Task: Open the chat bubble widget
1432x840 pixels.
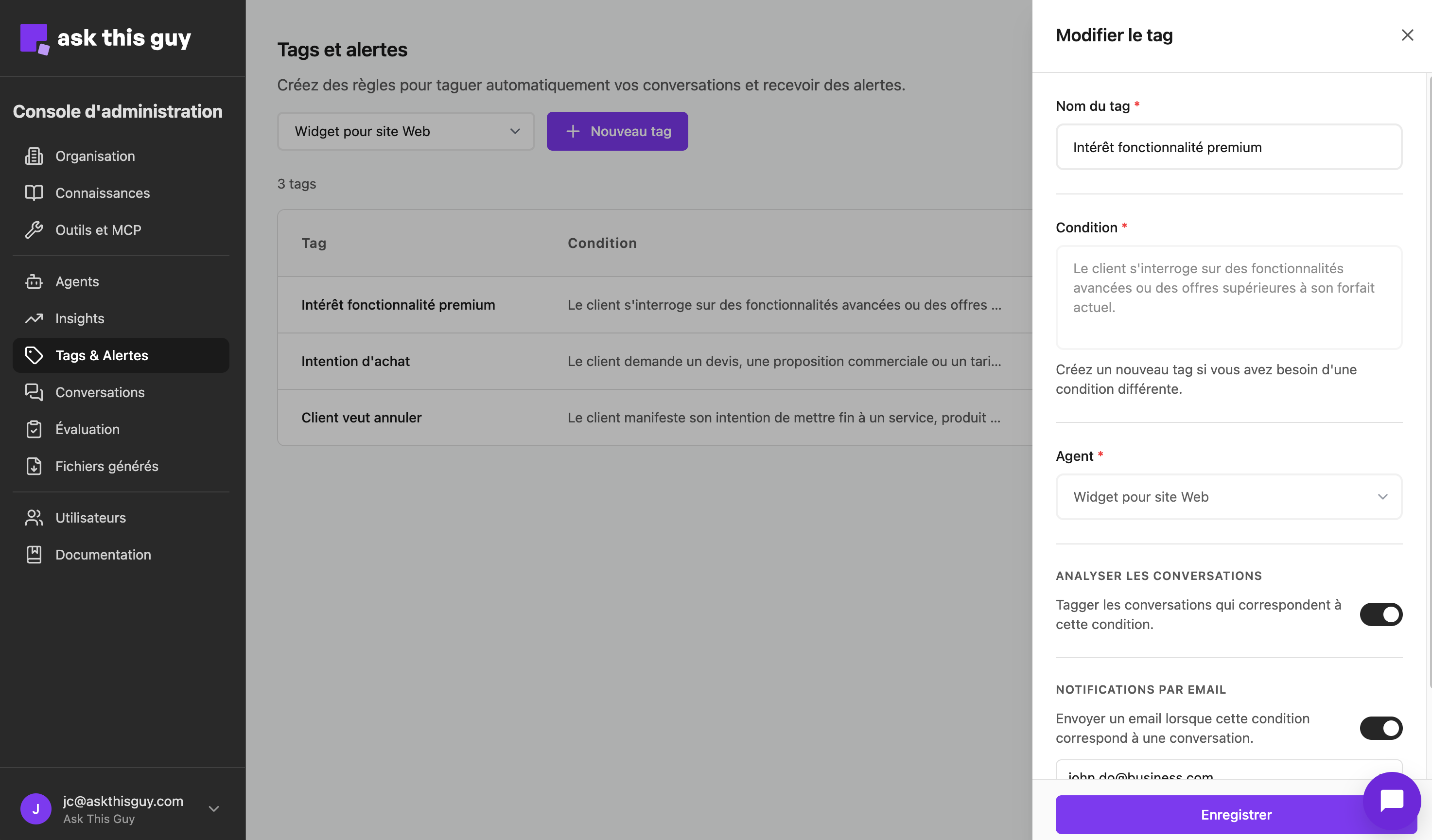Action: (x=1391, y=800)
